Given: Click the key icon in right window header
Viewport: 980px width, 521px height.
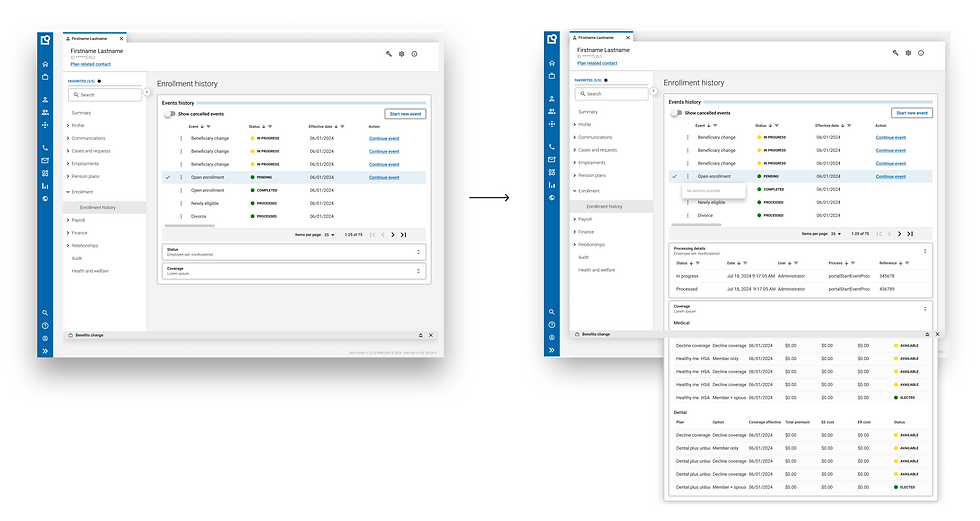Looking at the screenshot, I should (896, 53).
